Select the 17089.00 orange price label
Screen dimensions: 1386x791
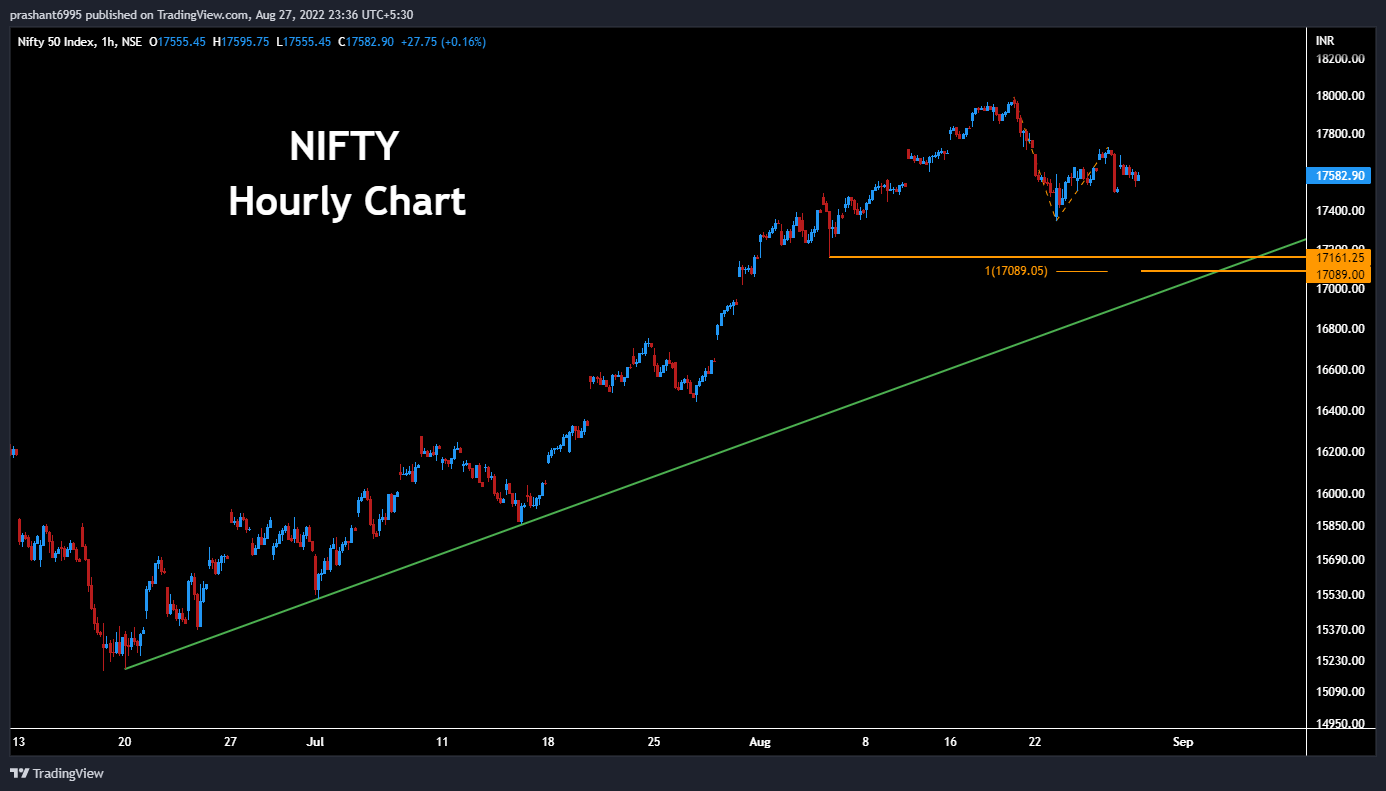(x=1341, y=274)
